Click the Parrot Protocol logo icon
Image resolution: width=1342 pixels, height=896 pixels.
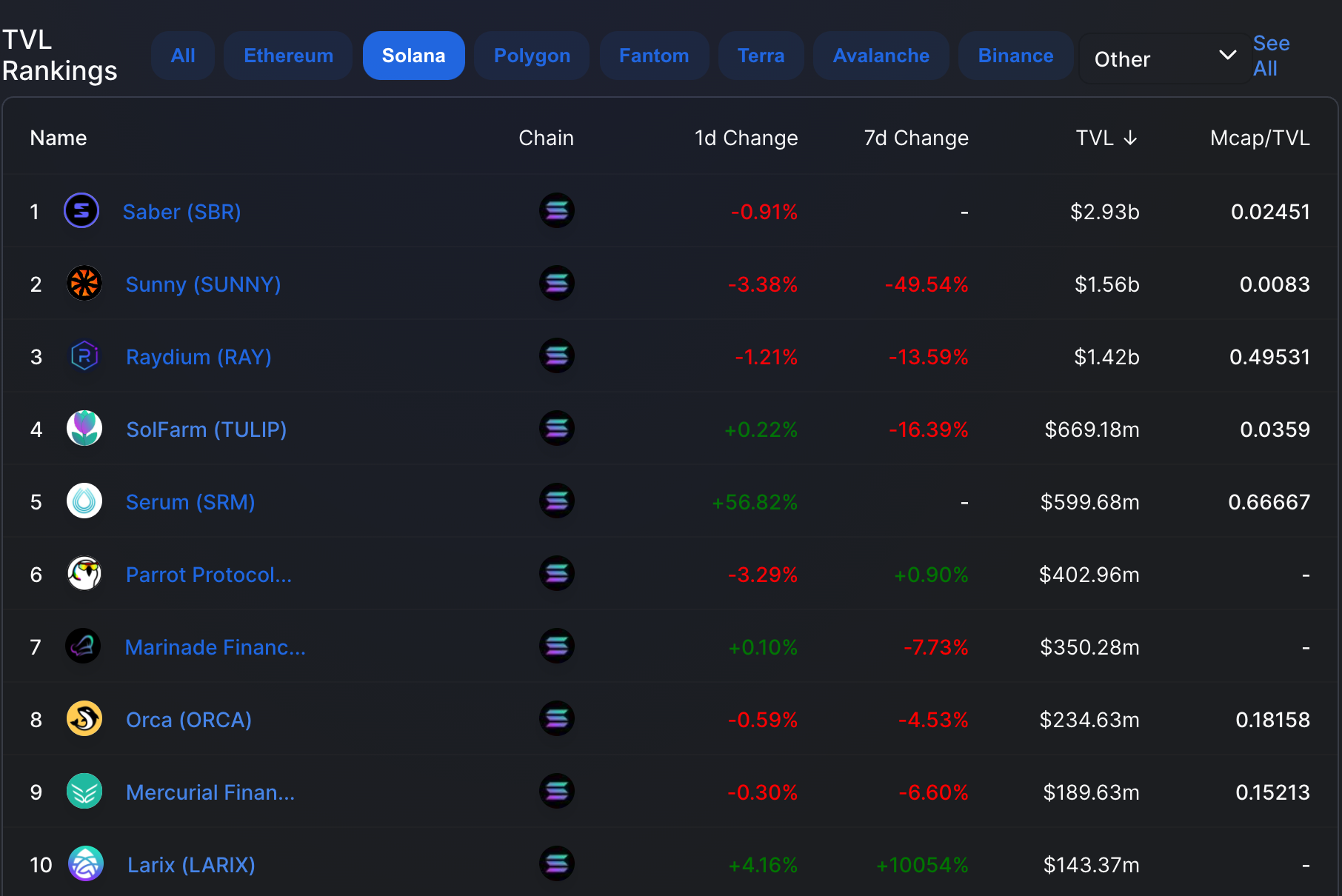pos(84,574)
